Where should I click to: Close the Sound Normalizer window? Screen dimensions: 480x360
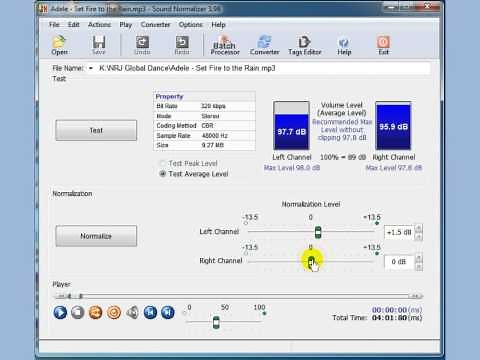pyautogui.click(x=428, y=7)
